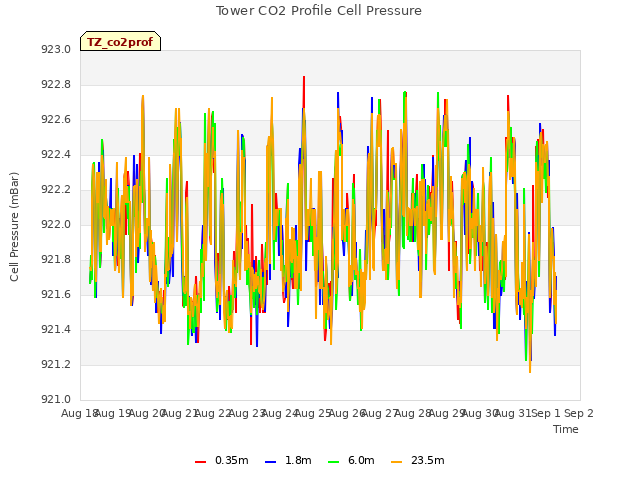Click the 922.0 y-axis tick value

(x=56, y=224)
